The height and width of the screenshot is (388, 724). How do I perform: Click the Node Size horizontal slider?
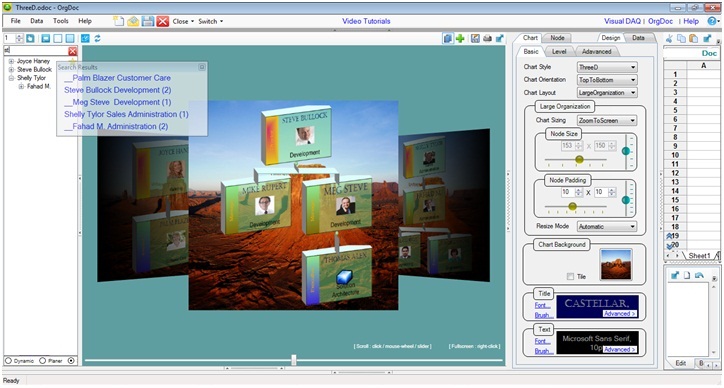click(575, 160)
